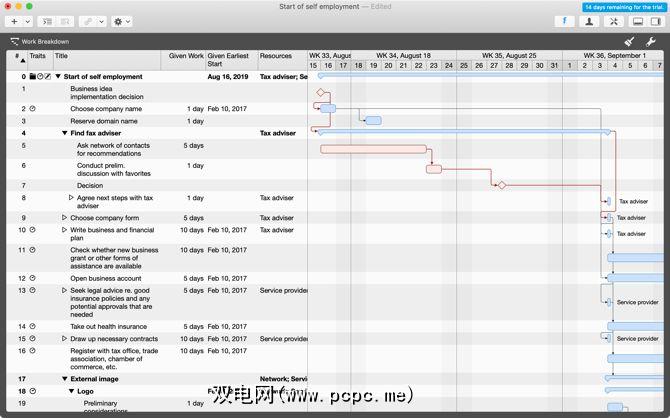
Task: Select Reserve domain name Gantt bar
Action: [x=373, y=121]
